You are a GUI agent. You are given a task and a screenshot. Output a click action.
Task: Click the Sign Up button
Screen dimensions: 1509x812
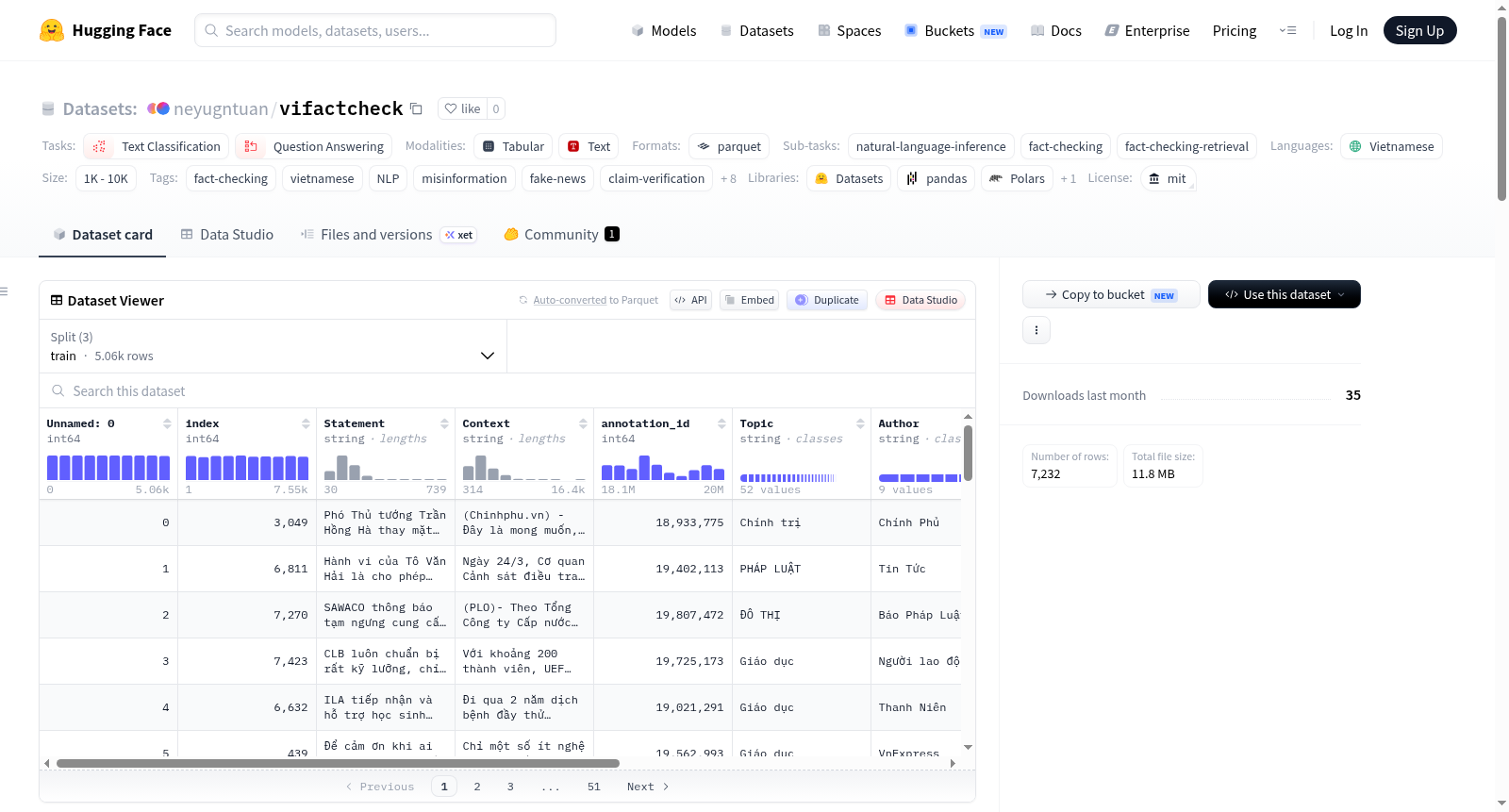1419,30
